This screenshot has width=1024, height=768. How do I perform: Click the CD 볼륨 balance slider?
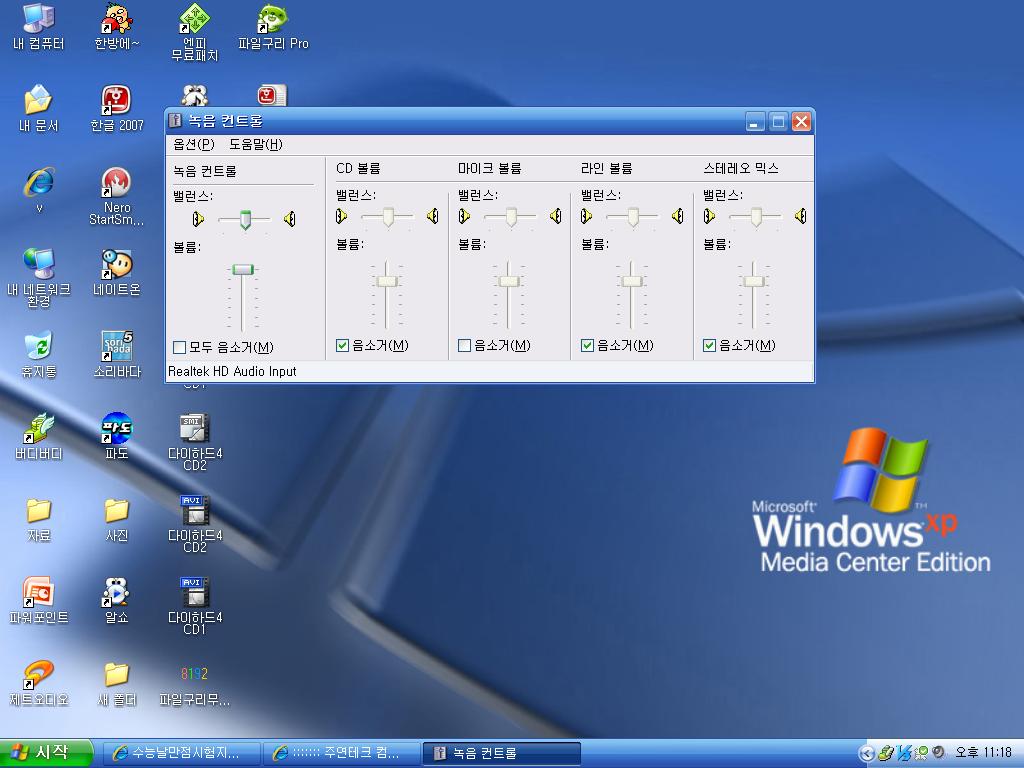(x=388, y=217)
